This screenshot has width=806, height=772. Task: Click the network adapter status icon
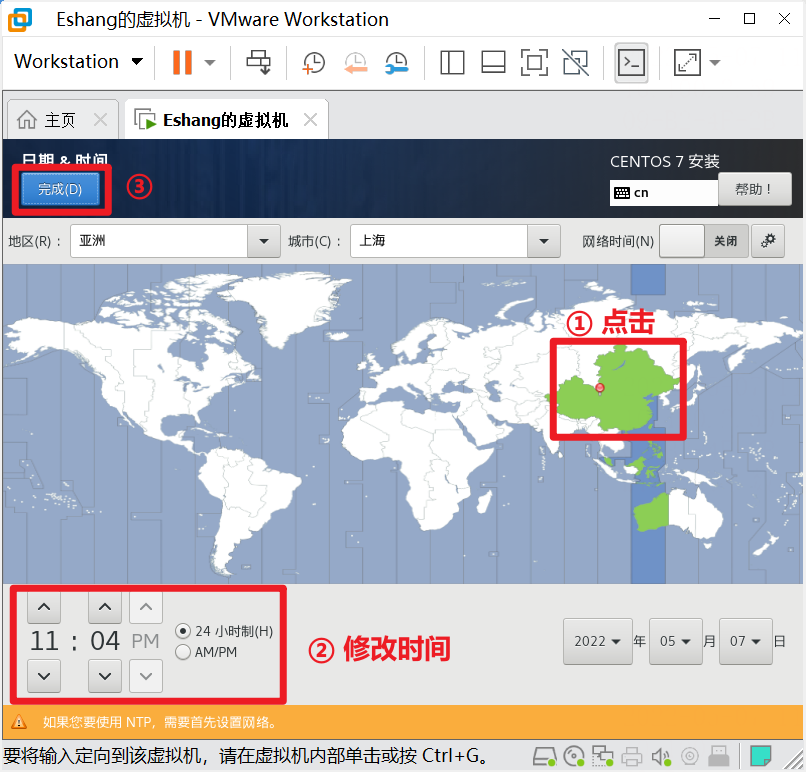602,756
